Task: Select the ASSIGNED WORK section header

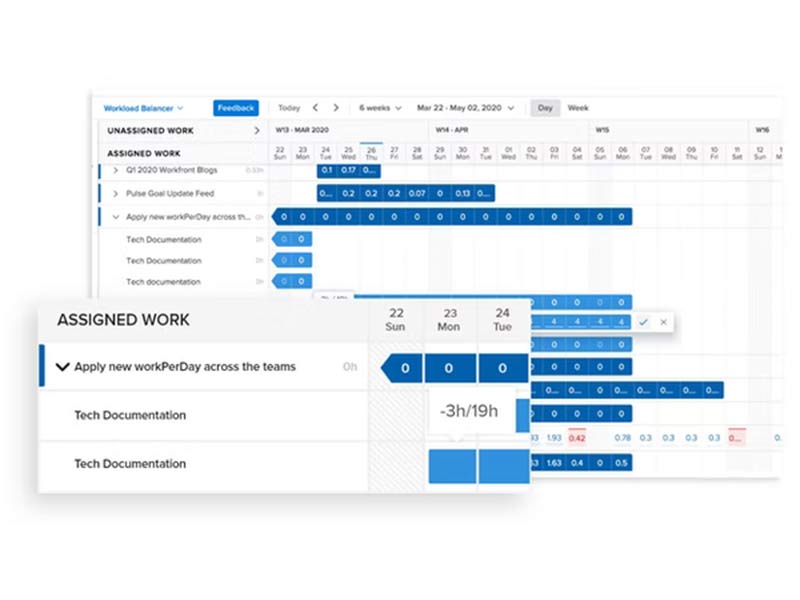Action: (124, 320)
